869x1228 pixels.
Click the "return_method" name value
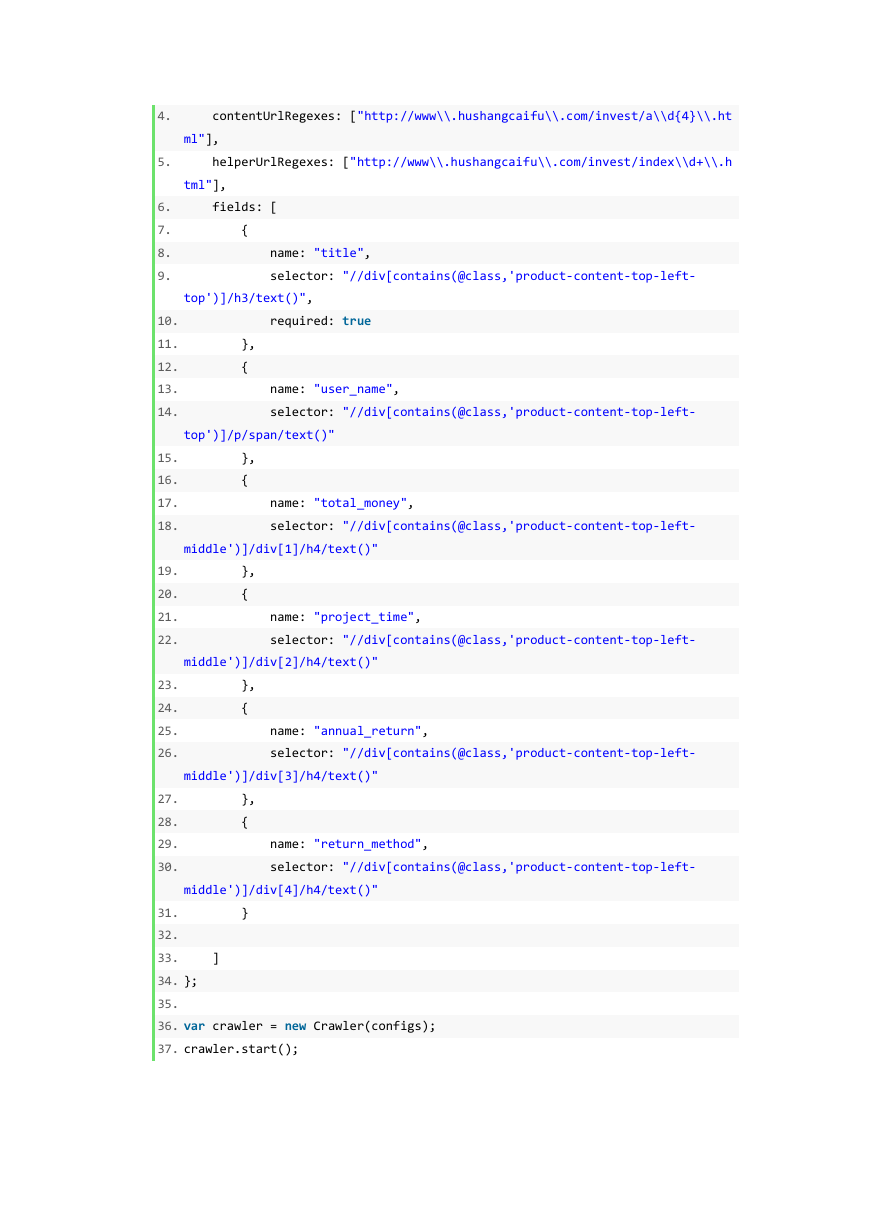(368, 844)
